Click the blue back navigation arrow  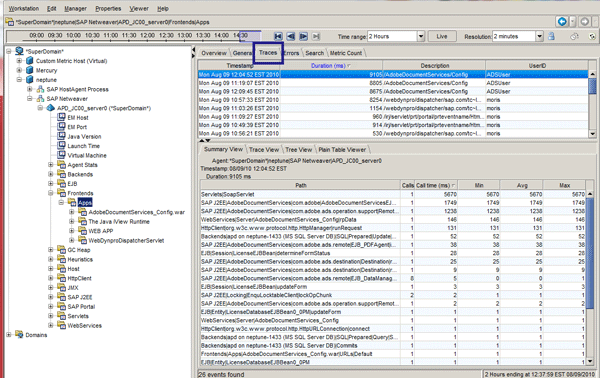tap(562, 22)
